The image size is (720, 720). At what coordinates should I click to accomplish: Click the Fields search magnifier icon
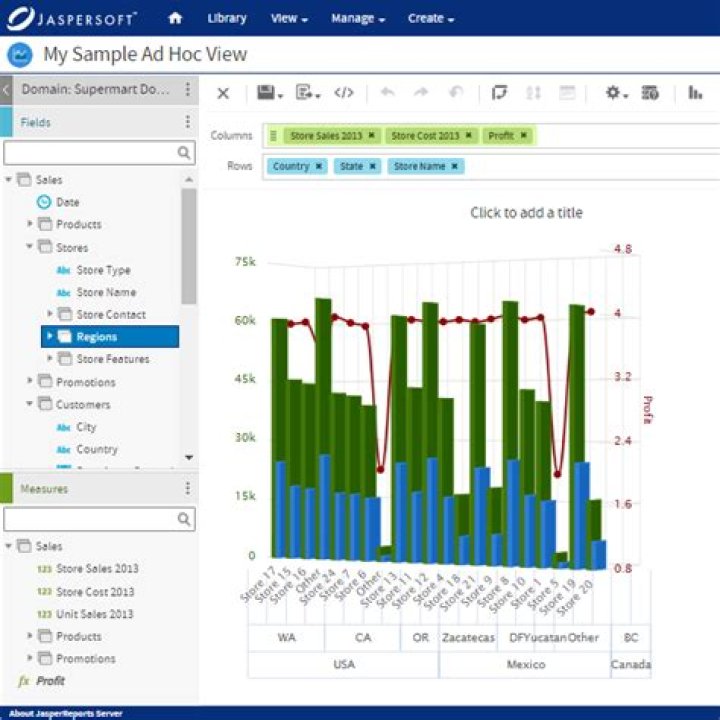pyautogui.click(x=184, y=152)
